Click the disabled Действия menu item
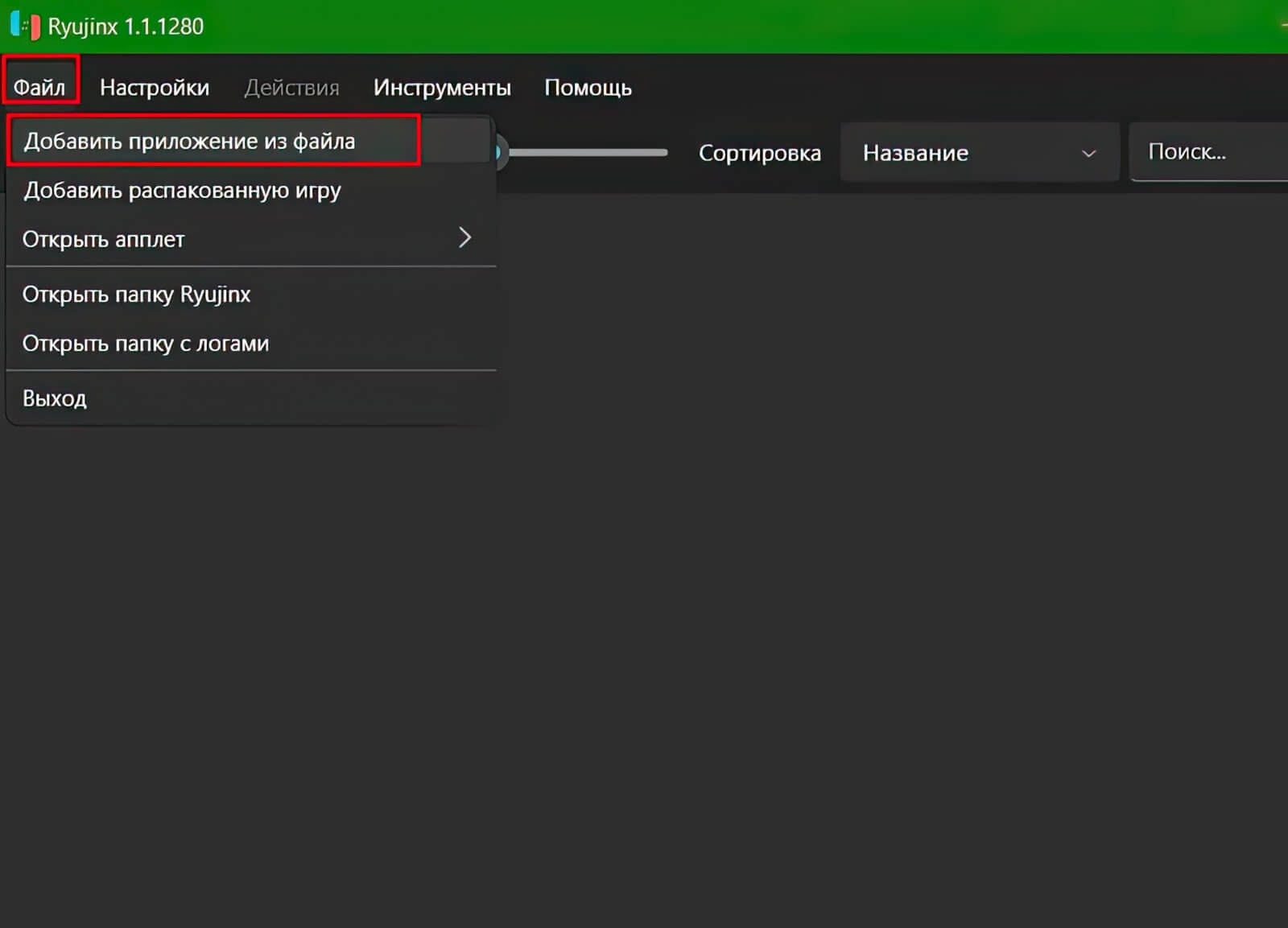The width and height of the screenshot is (1288, 928). coord(291,87)
